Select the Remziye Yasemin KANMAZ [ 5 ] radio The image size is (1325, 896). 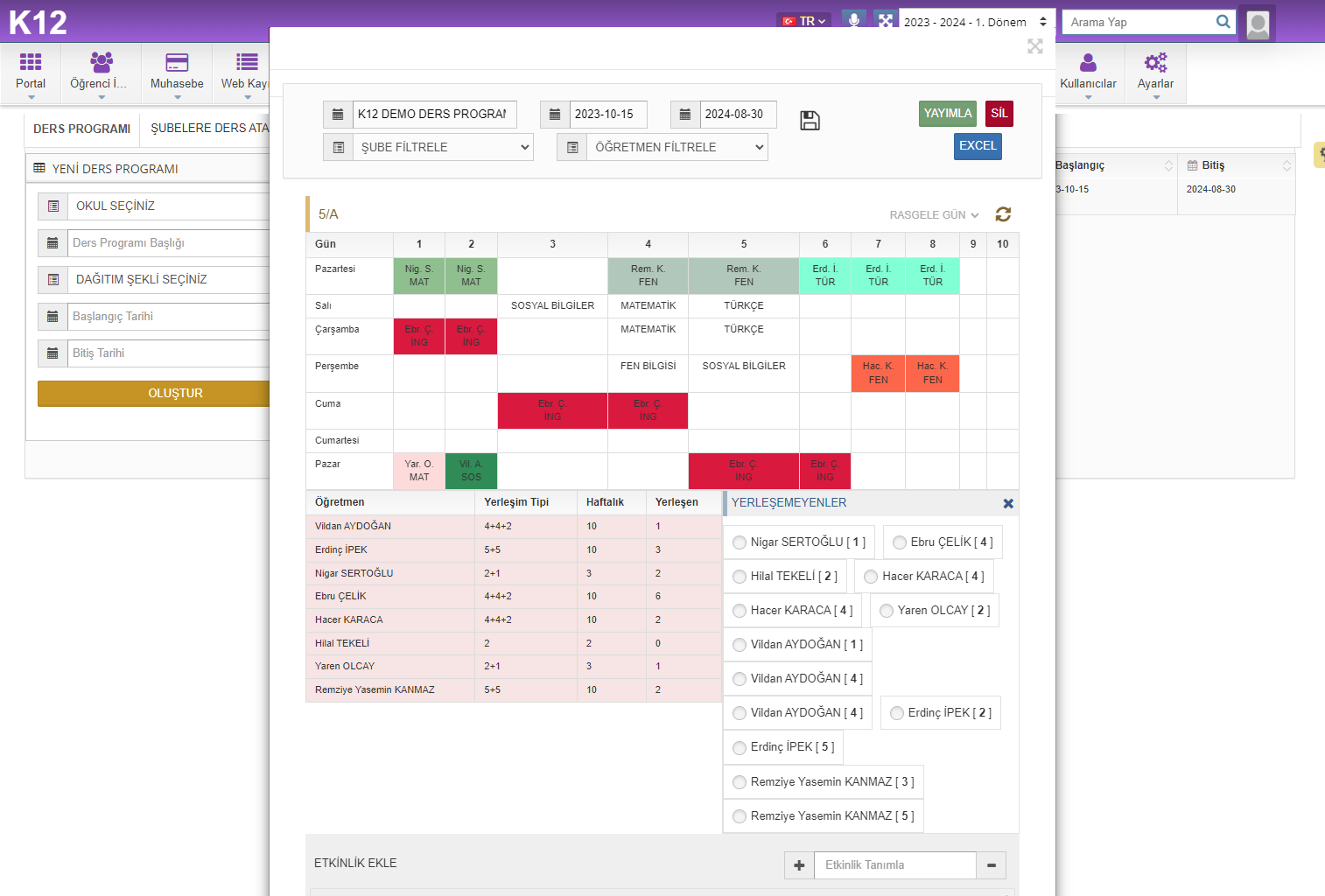pos(740,816)
